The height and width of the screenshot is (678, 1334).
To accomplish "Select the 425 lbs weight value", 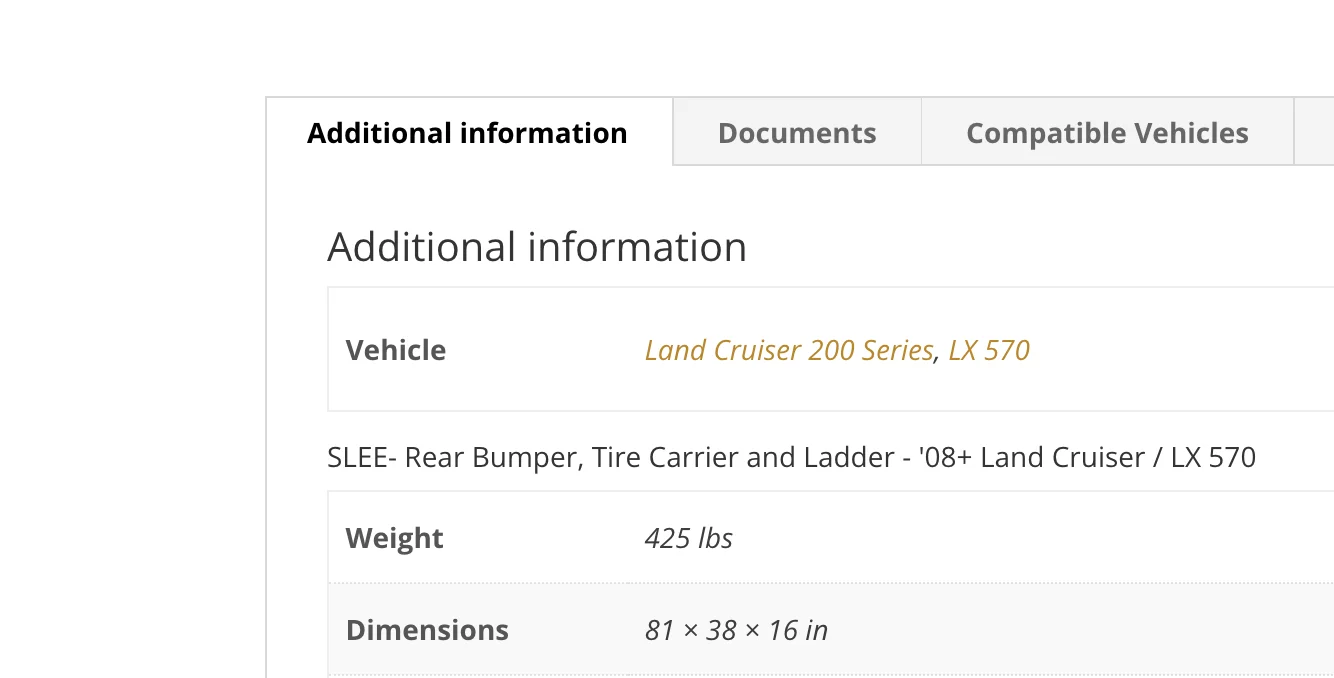I will click(x=689, y=538).
